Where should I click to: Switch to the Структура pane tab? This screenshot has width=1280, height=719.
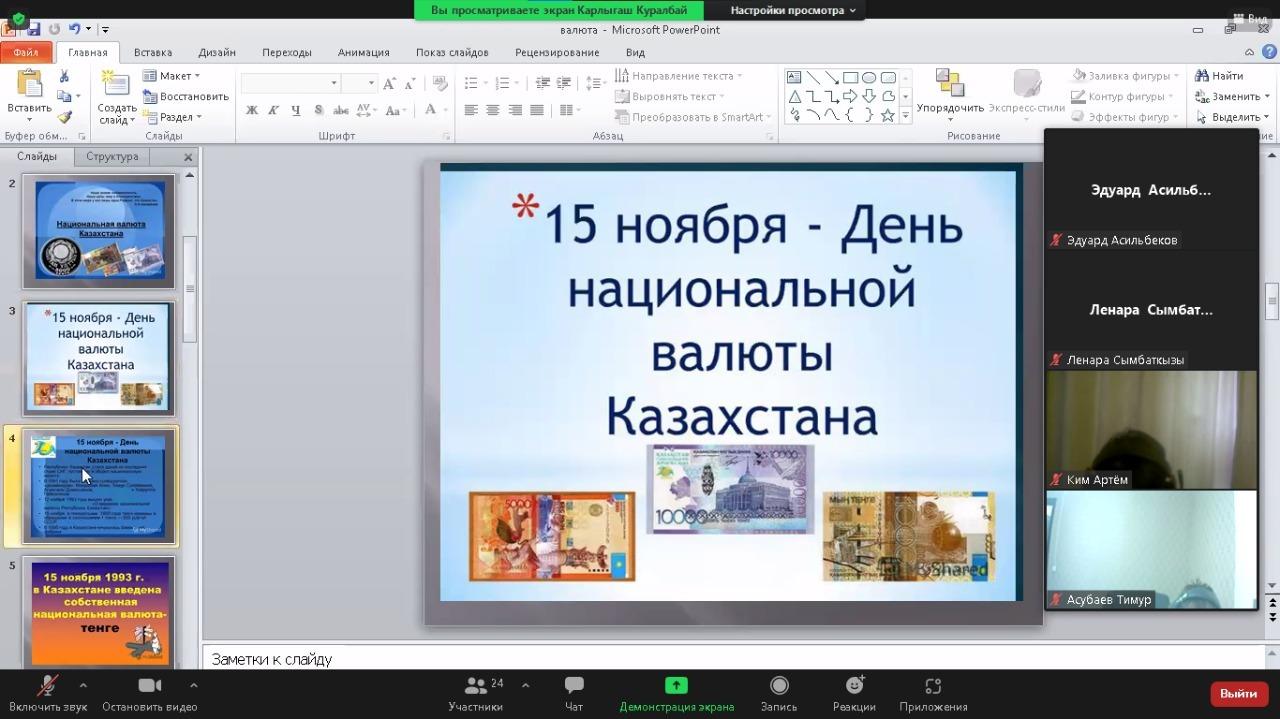(x=112, y=156)
